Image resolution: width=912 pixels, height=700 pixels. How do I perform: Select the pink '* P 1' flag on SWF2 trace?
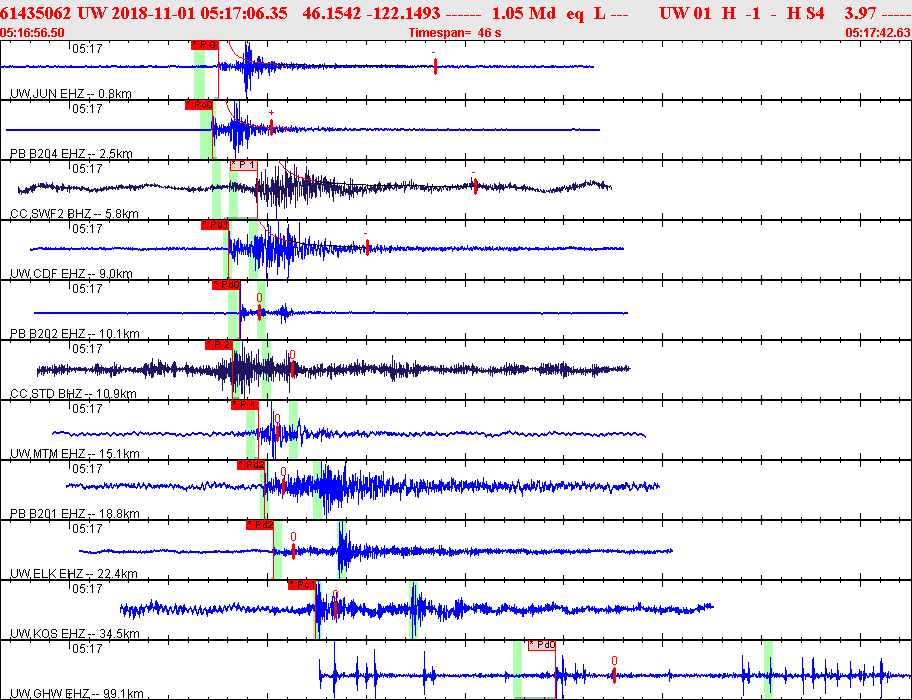pyautogui.click(x=243, y=165)
